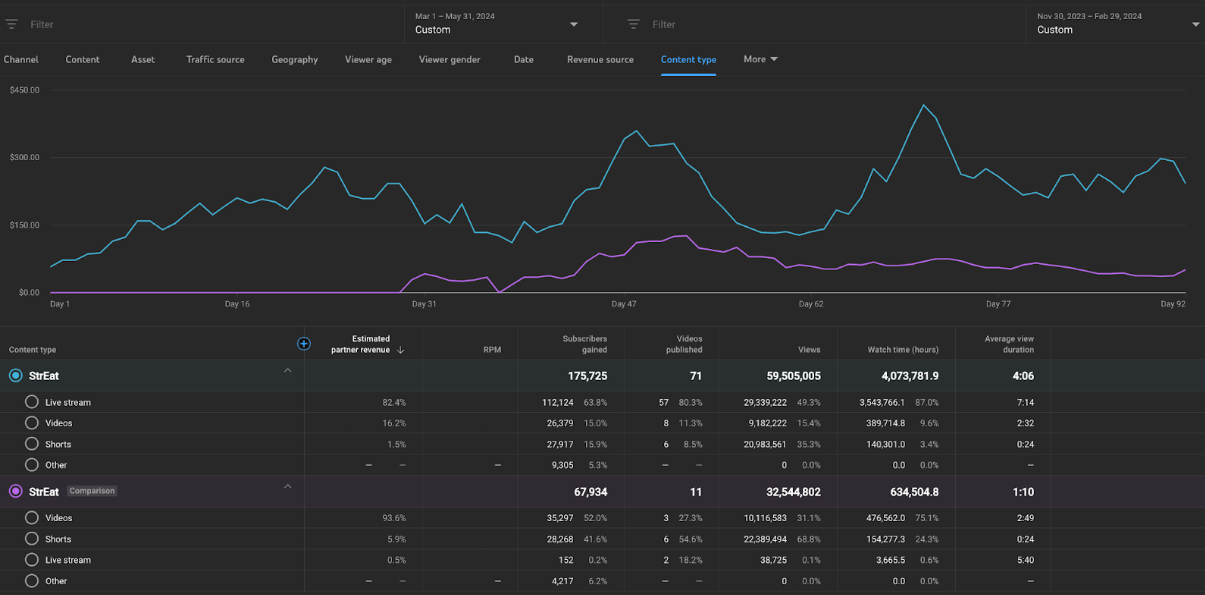The image size is (1205, 595).
Task: Collapse the first StrEat group chevron
Action: pos(288,371)
